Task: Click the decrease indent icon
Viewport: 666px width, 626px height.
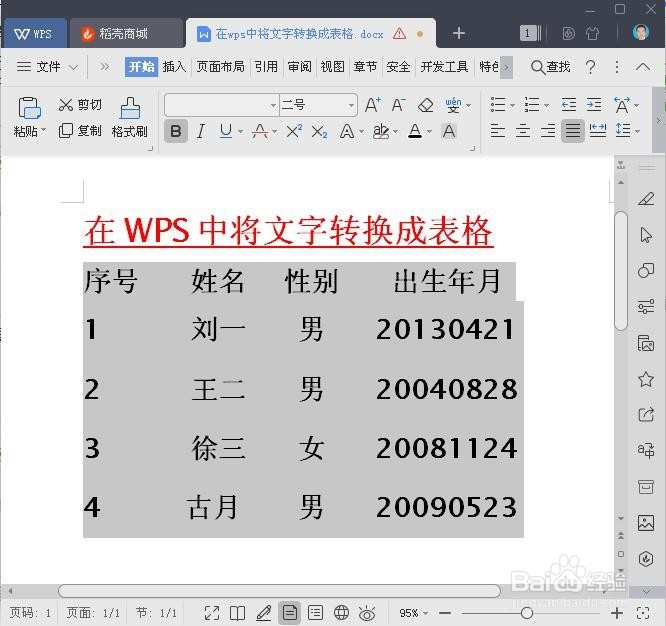Action: (569, 105)
